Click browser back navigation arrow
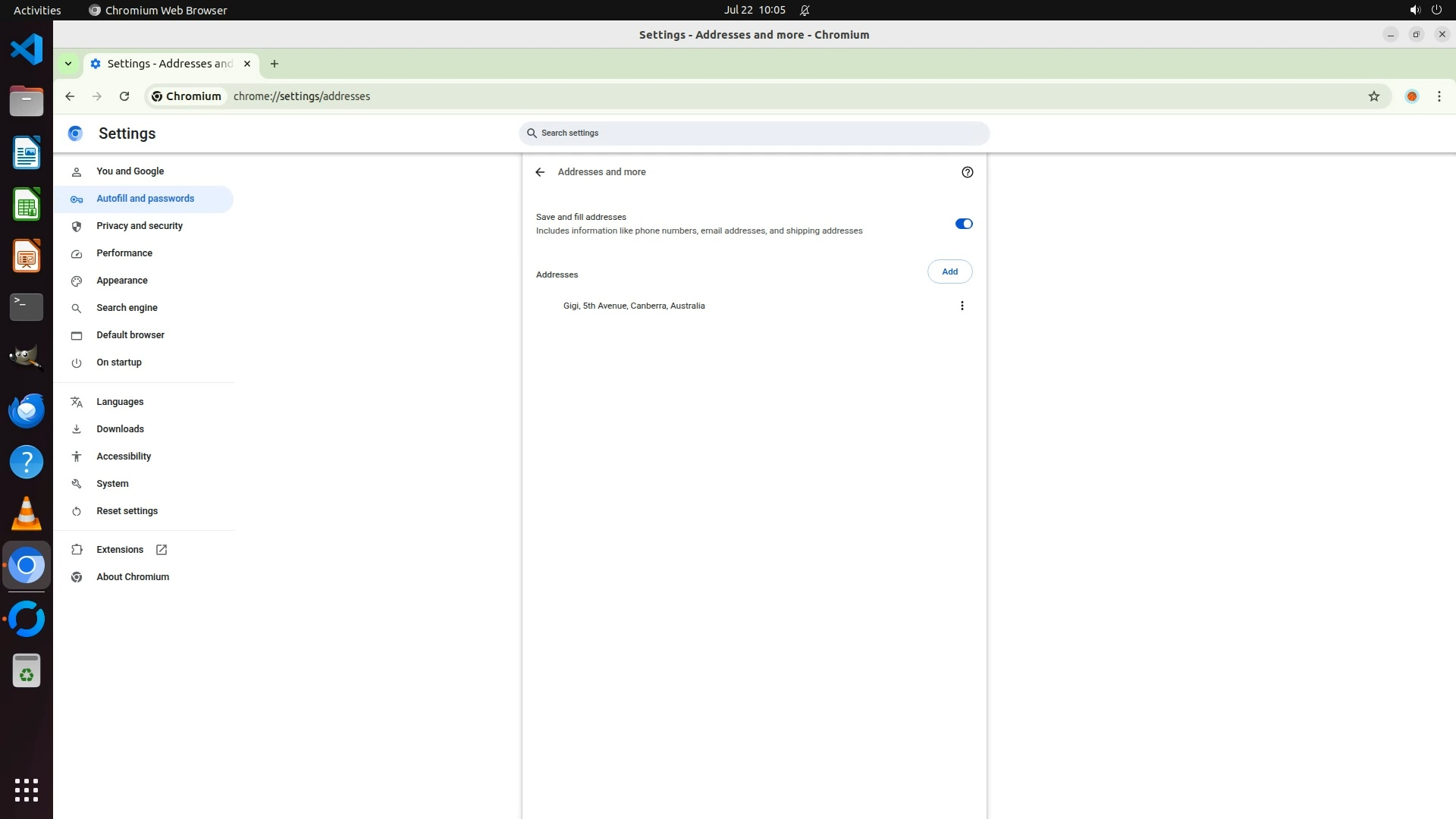Screen dimensions: 1456x819 click(70, 96)
